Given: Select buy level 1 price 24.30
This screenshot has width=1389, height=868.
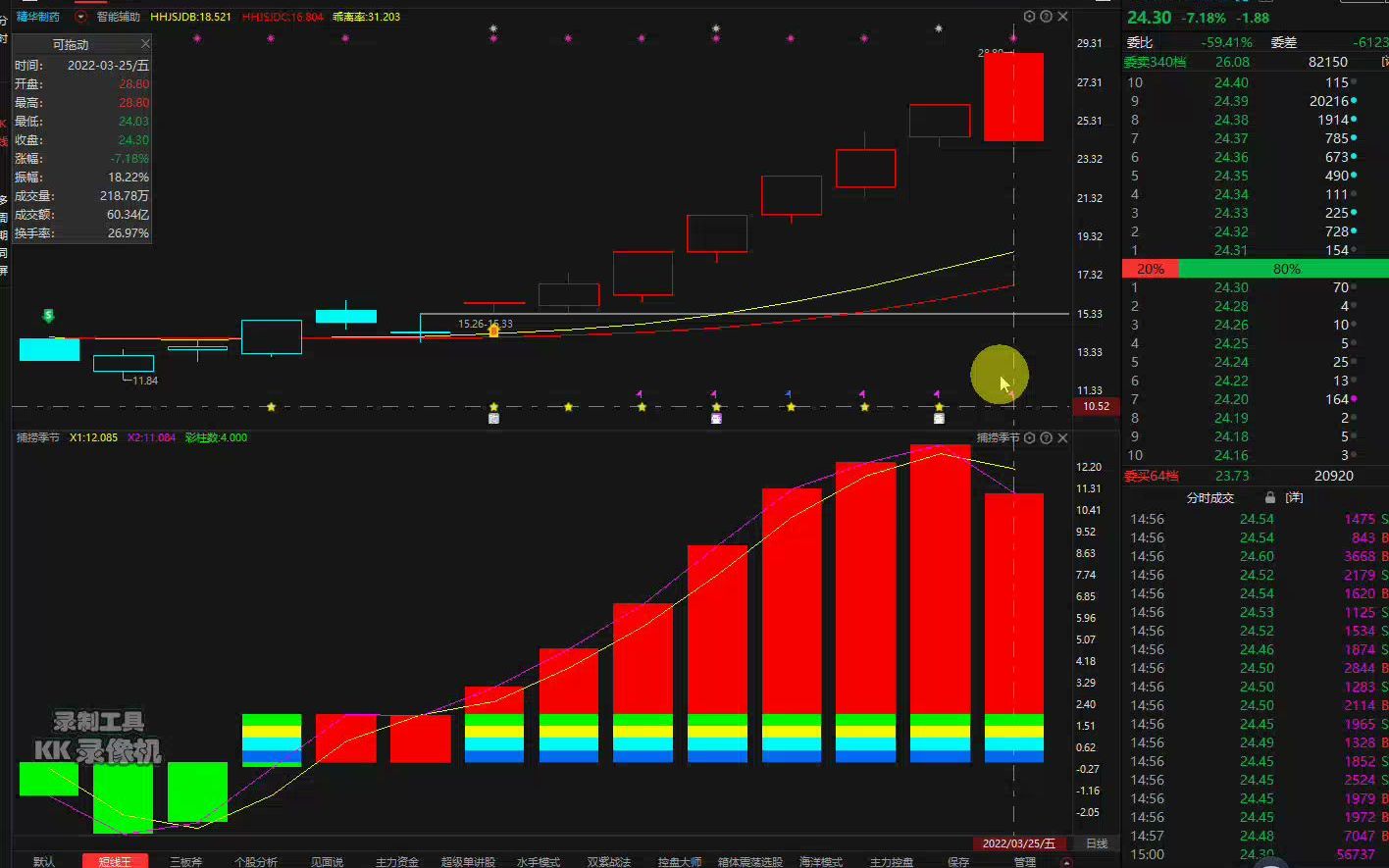Looking at the screenshot, I should click(x=1231, y=287).
